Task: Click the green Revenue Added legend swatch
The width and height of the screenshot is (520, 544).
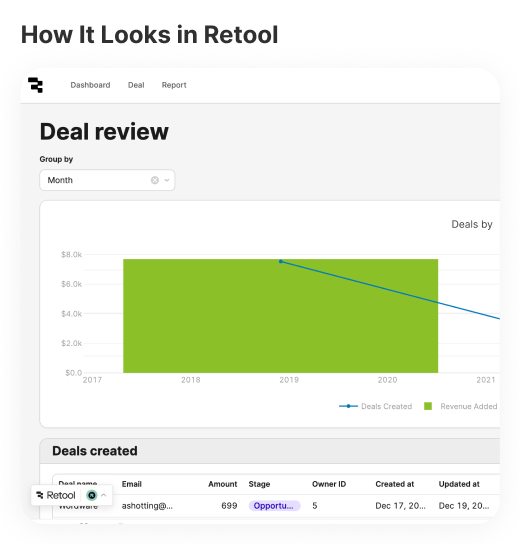Action: click(x=428, y=406)
